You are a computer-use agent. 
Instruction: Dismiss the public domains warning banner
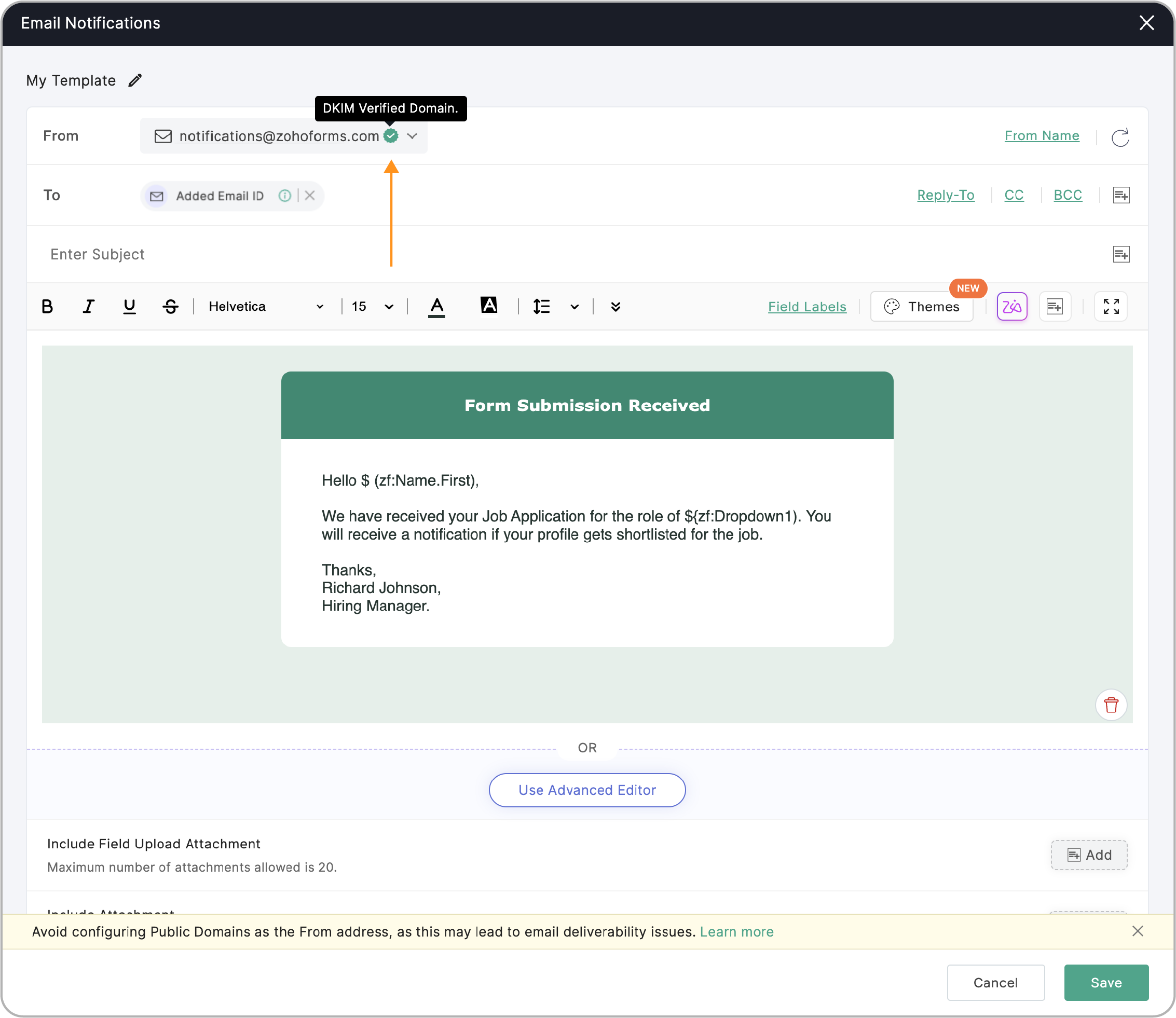[1138, 932]
